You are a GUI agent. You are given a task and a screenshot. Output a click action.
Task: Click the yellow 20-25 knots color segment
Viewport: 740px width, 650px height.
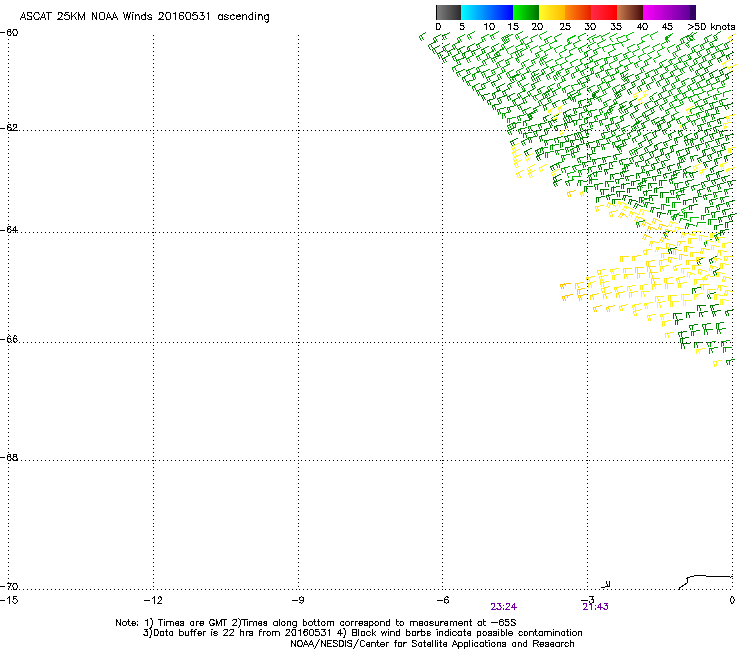click(552, 12)
